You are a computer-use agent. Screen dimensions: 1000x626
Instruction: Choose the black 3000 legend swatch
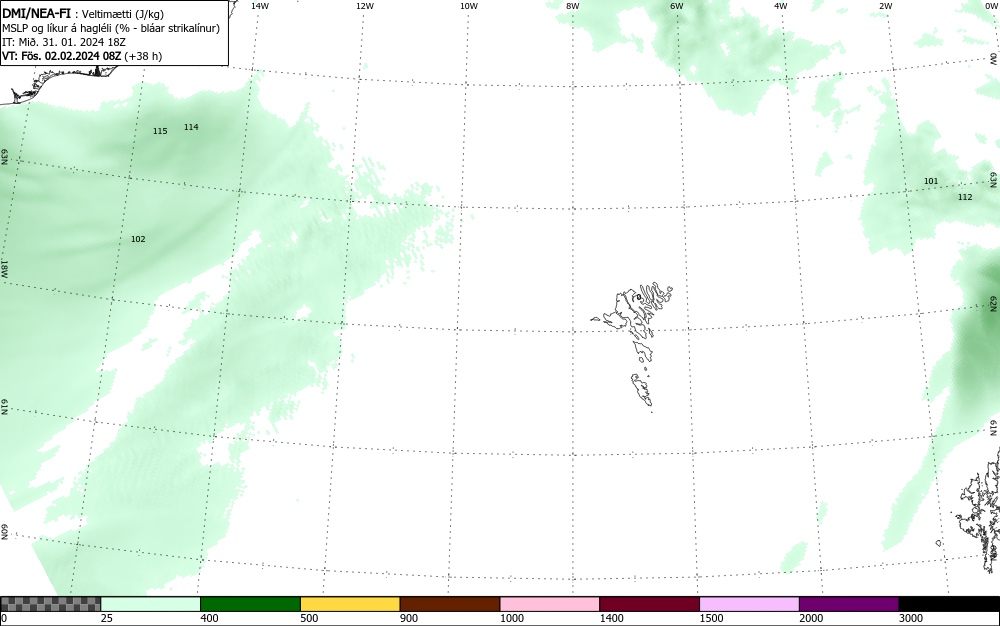pos(949,604)
